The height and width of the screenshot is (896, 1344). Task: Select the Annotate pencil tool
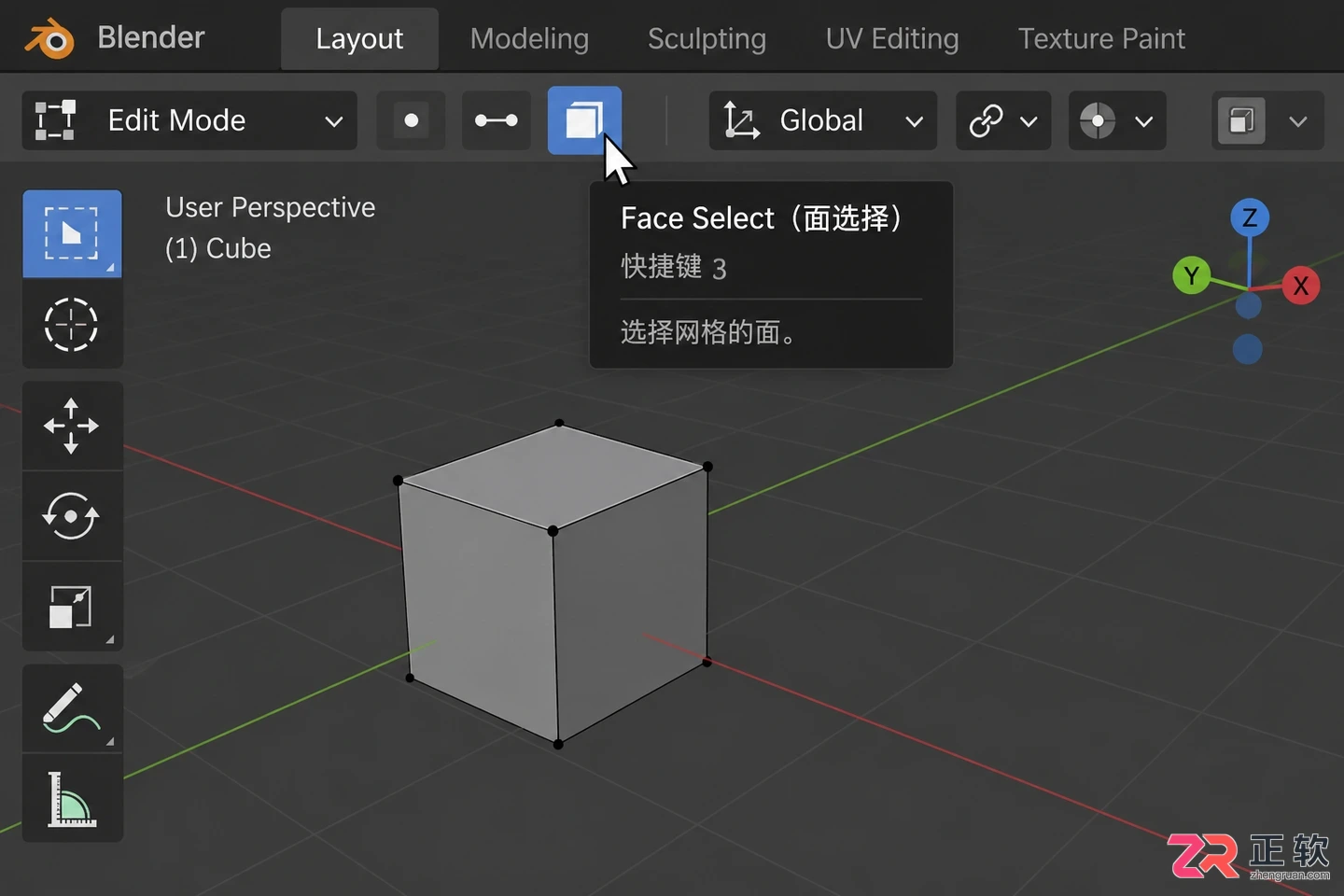tap(72, 708)
